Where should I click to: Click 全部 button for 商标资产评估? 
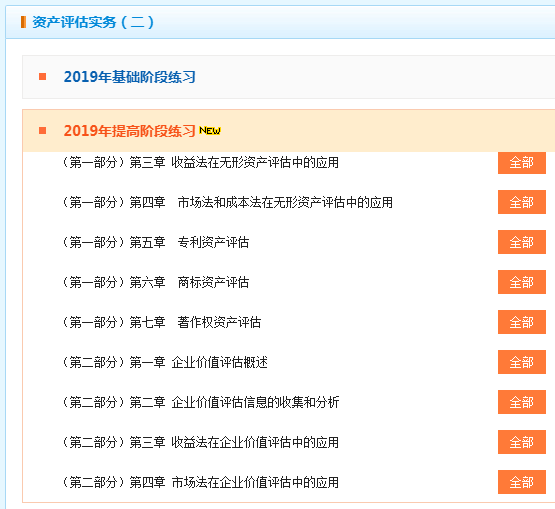[x=522, y=282]
